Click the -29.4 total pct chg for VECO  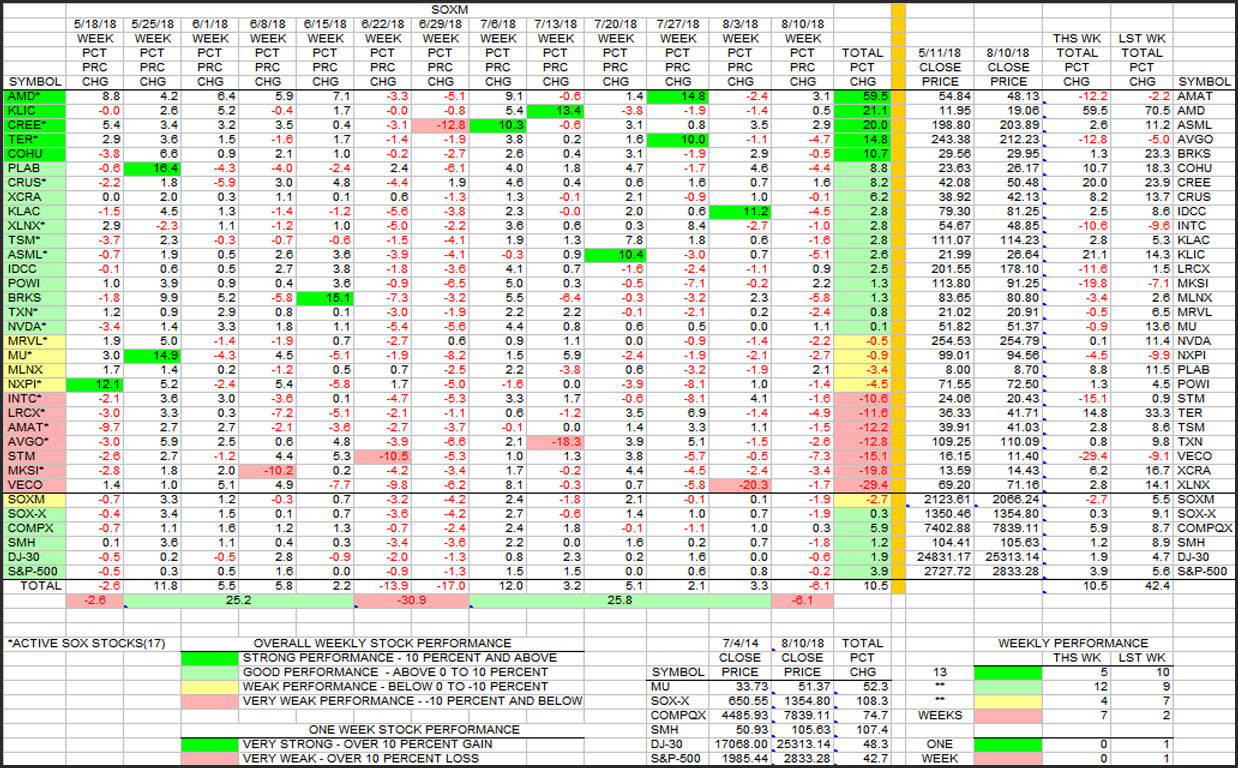pos(861,485)
